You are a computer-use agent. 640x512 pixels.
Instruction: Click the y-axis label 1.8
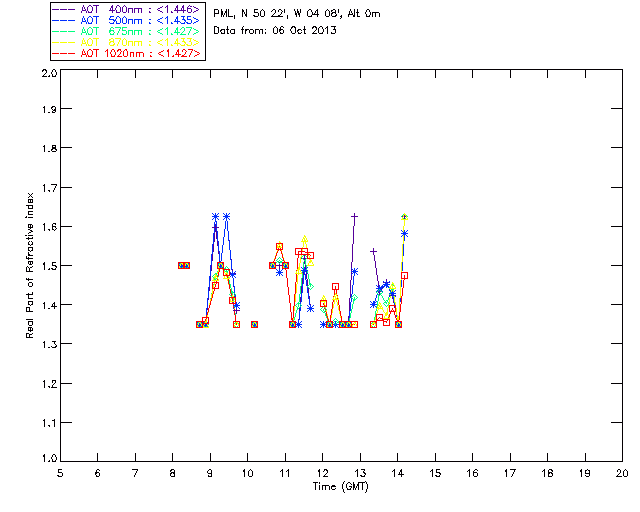[x=49, y=148]
